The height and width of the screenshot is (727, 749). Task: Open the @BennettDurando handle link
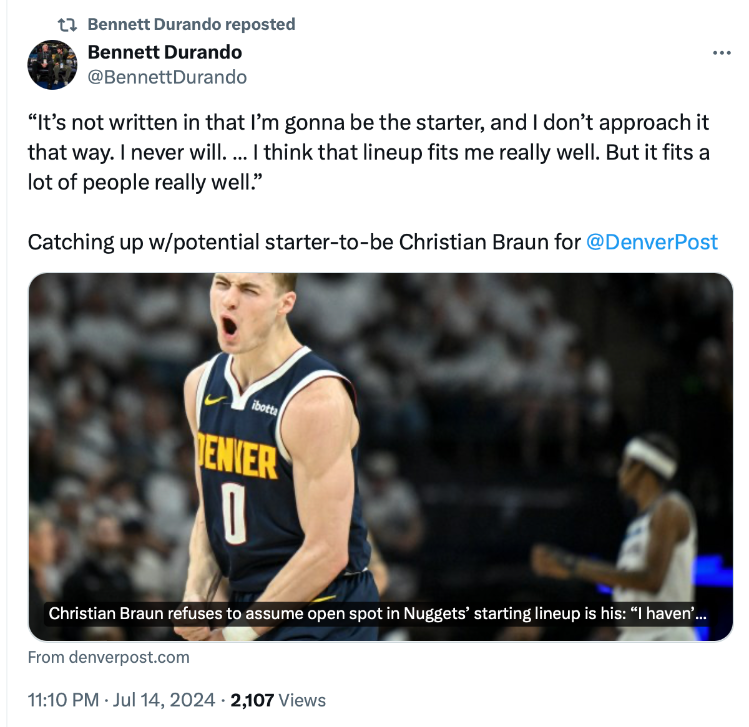click(x=167, y=77)
